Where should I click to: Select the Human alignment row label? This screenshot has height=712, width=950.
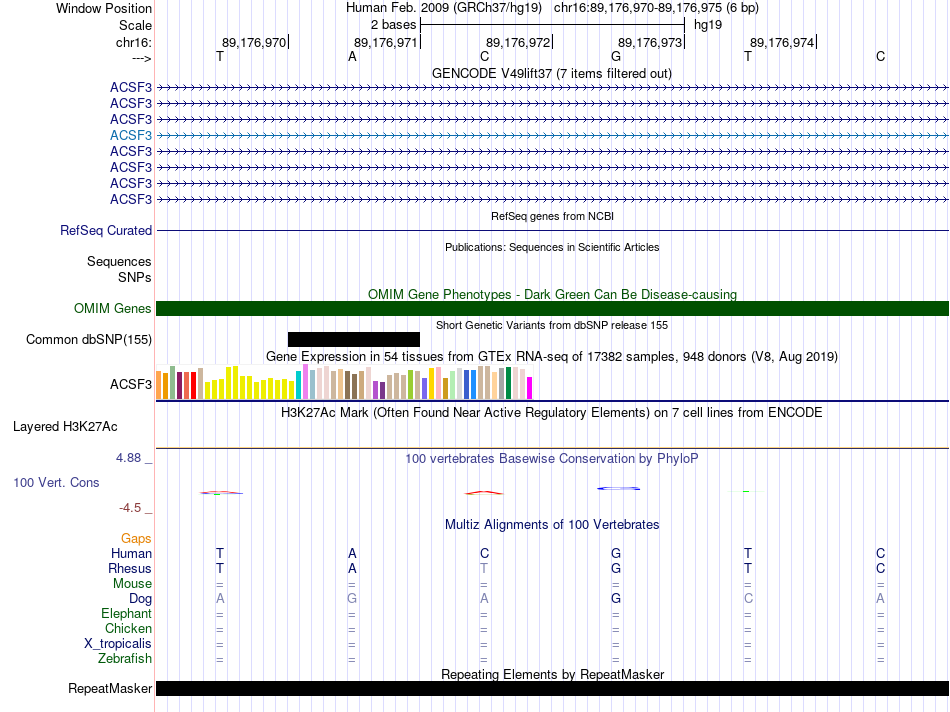coord(131,553)
